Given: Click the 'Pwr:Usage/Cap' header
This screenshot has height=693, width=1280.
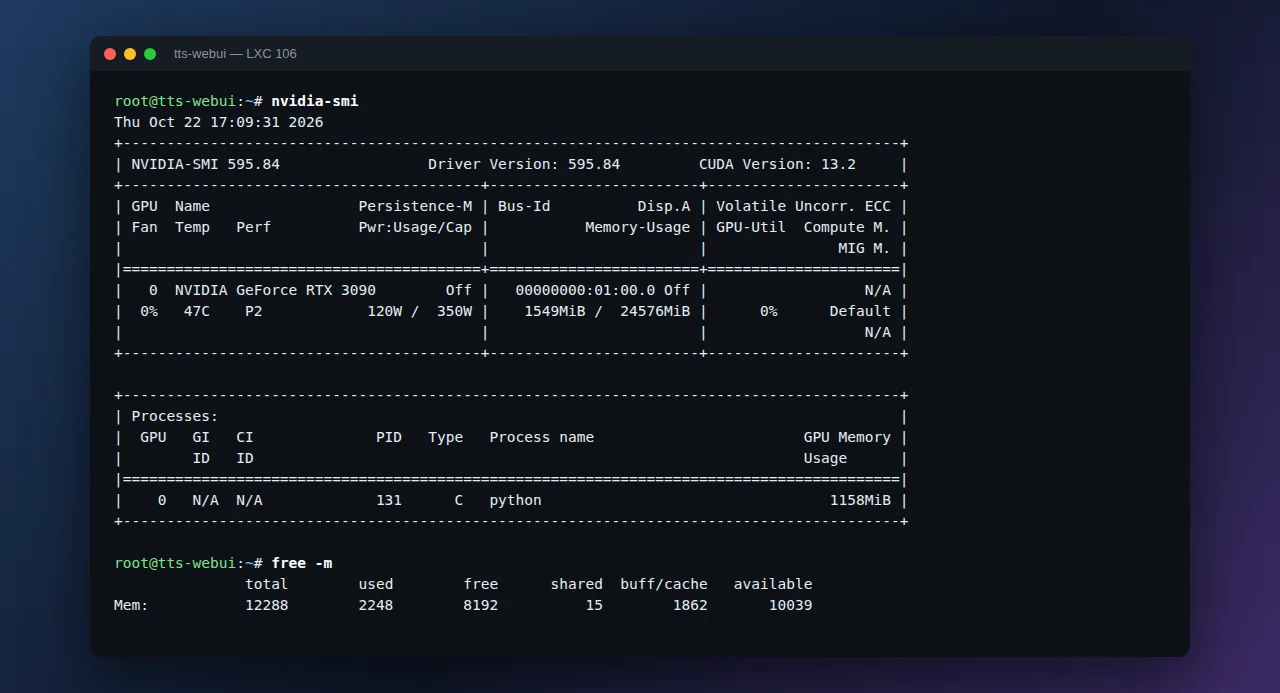Looking at the screenshot, I should 415,227.
